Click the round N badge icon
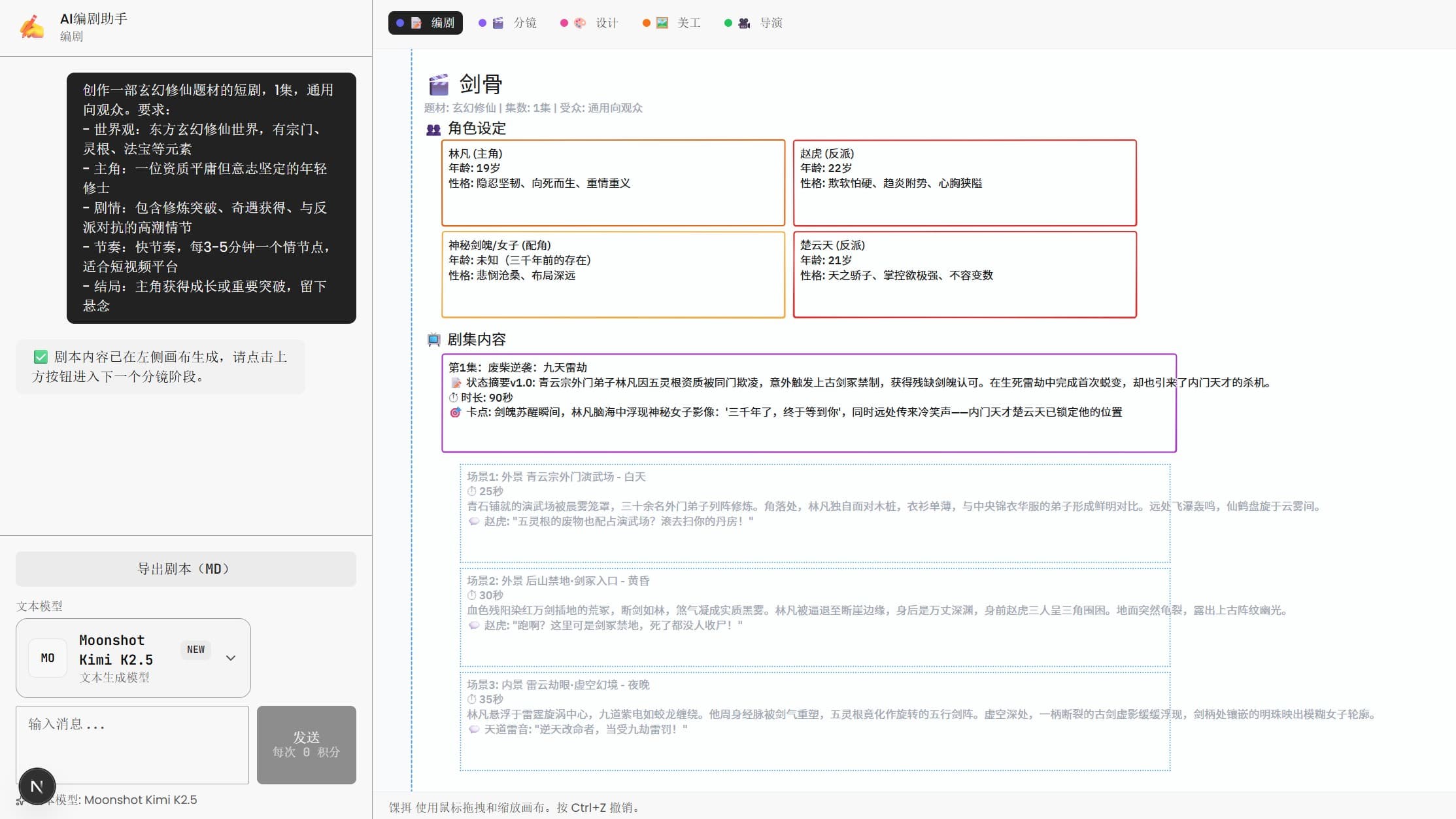This screenshot has height=819, width=1456. [37, 786]
